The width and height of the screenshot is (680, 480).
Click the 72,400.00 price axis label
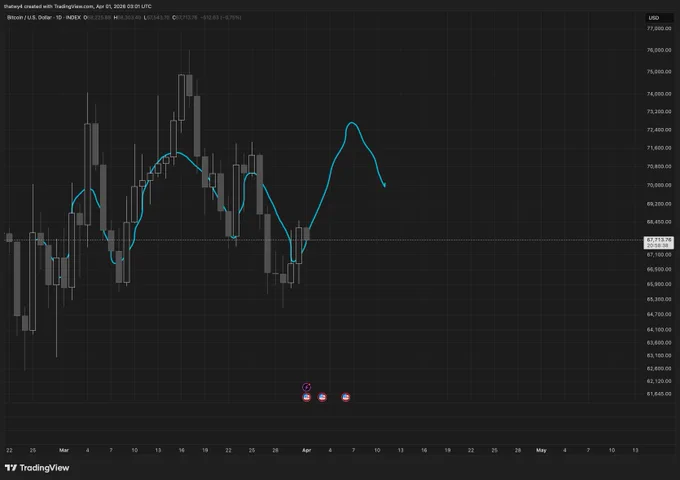659,130
